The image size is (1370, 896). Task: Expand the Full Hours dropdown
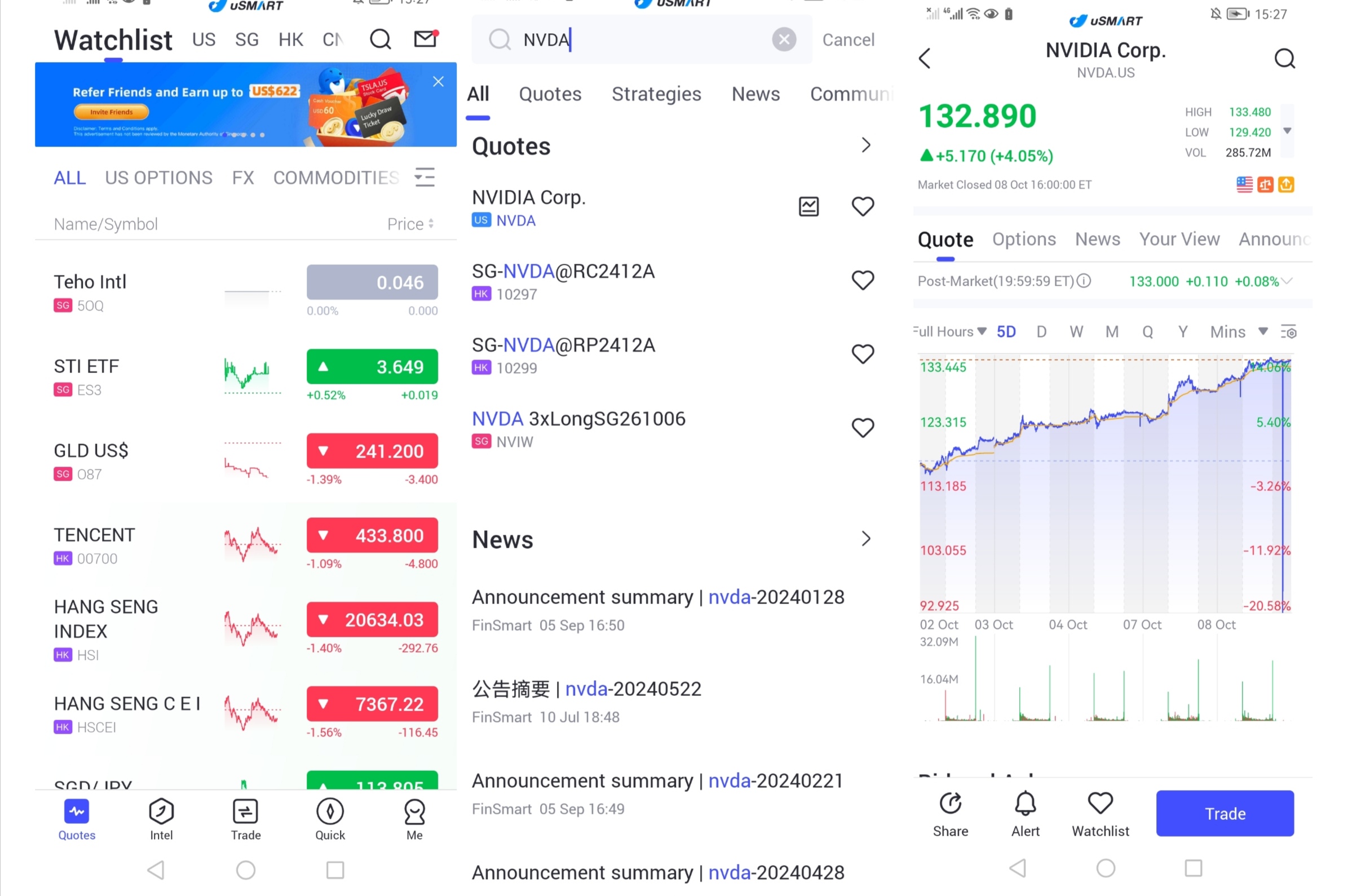pyautogui.click(x=950, y=332)
